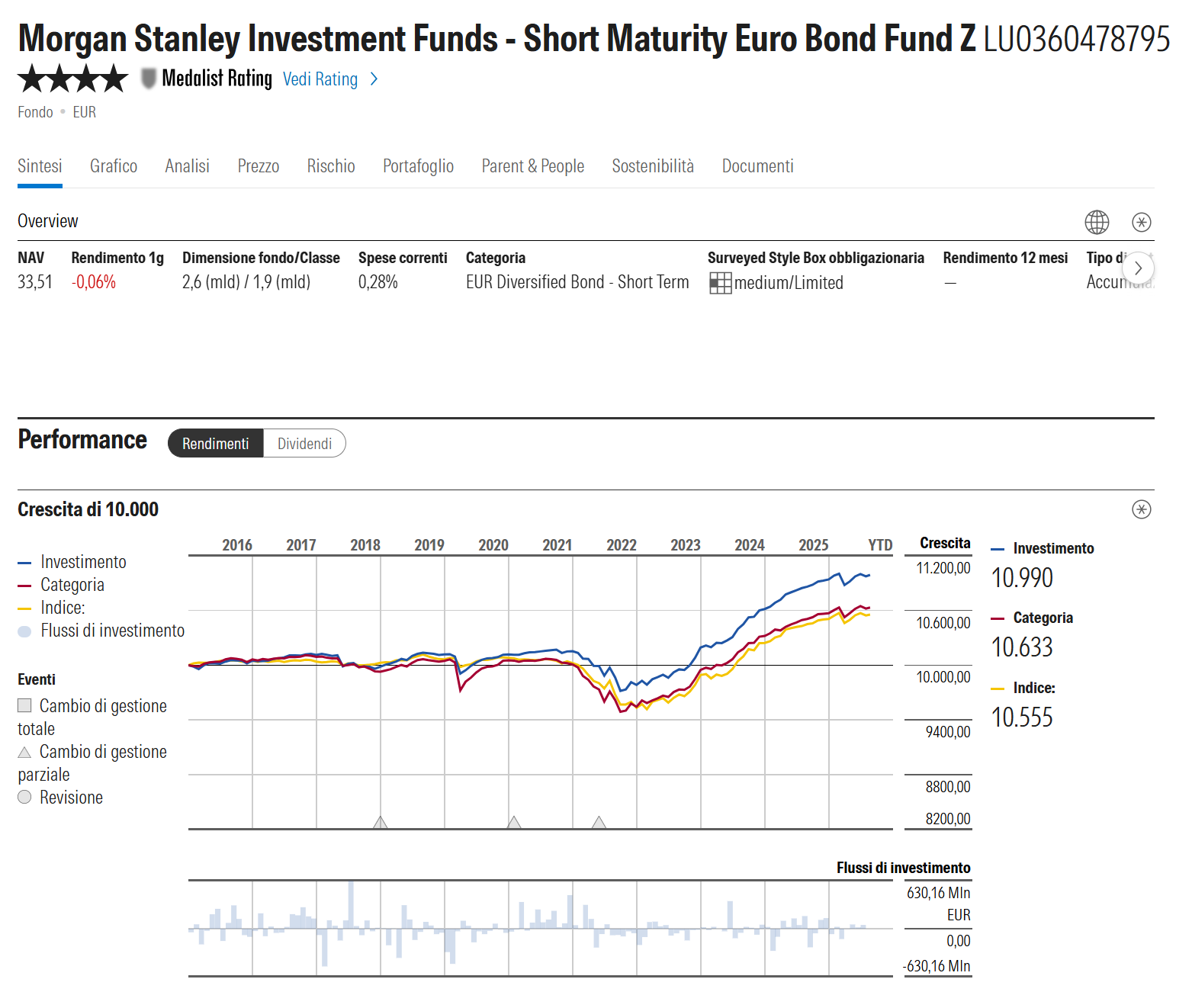Toggle Flussi di investimento legend swatch

pyautogui.click(x=24, y=631)
